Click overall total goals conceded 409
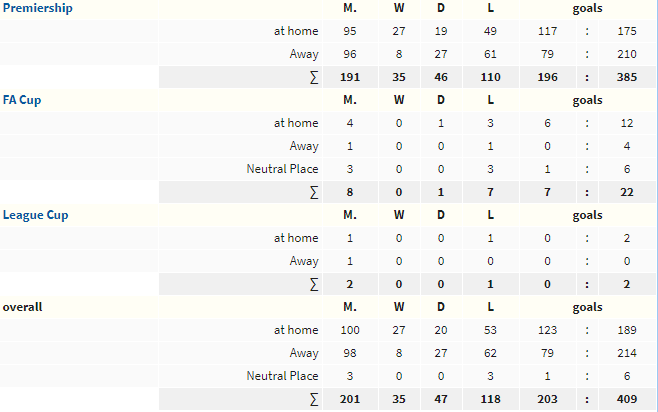Viewport: 658px width, 412px height. (x=627, y=399)
